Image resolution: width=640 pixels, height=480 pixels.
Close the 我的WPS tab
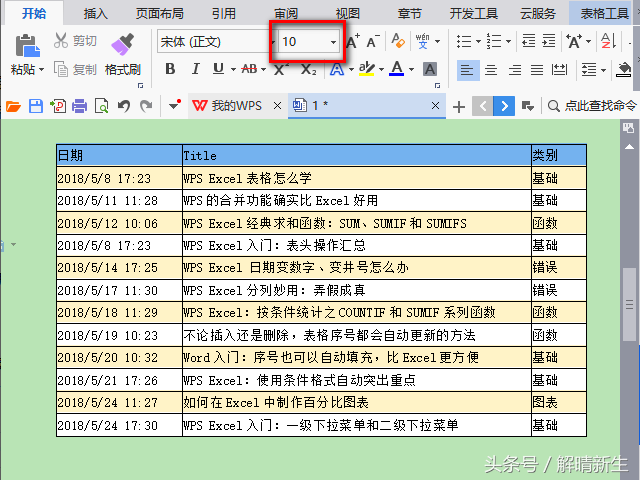click(277, 106)
